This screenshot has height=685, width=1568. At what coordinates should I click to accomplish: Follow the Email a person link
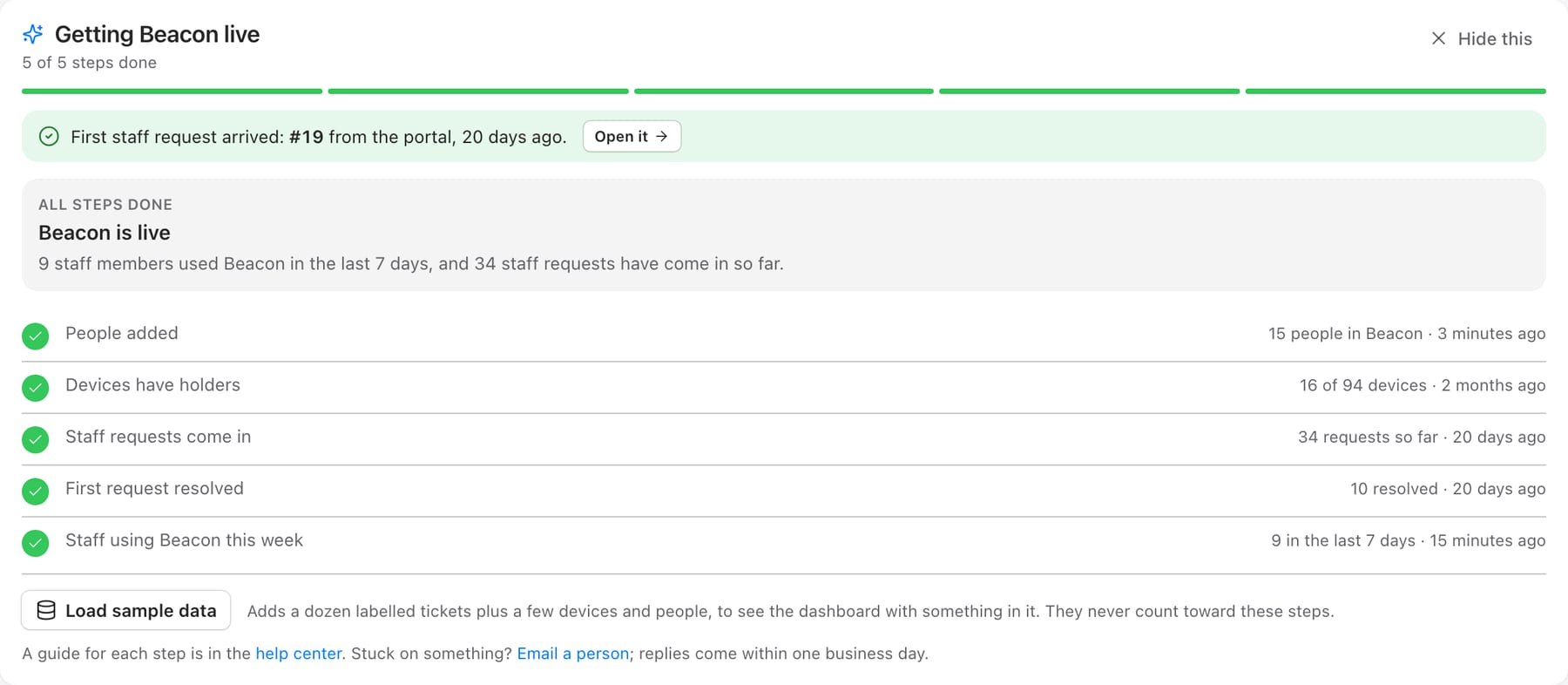click(x=573, y=654)
